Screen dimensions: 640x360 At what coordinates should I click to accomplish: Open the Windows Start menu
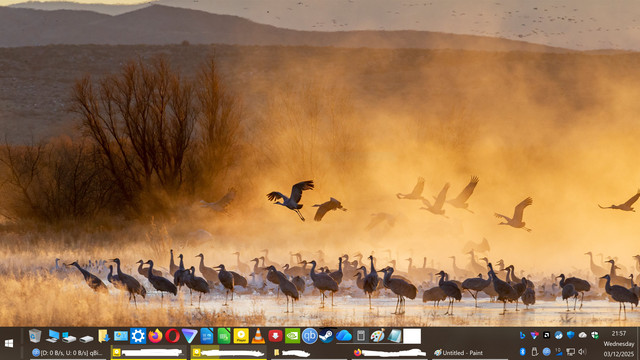[9, 344]
